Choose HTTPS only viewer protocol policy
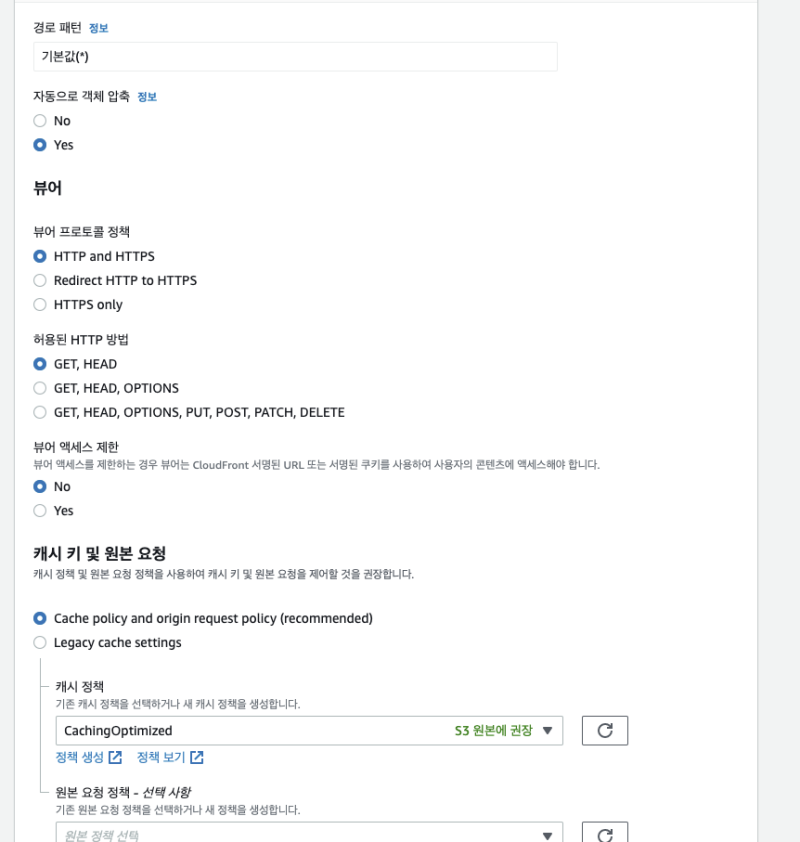800x842 pixels. [40, 305]
